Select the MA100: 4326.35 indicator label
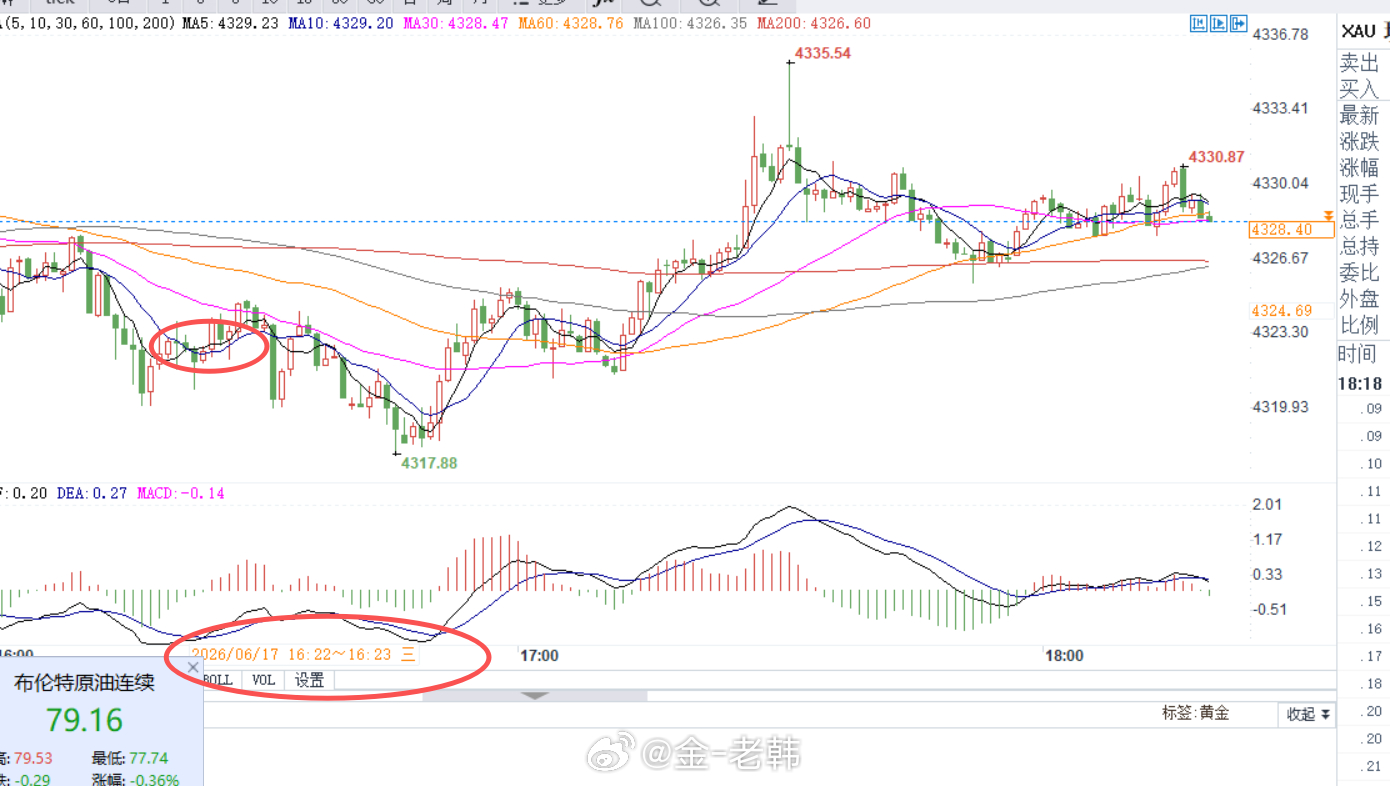 [688, 22]
